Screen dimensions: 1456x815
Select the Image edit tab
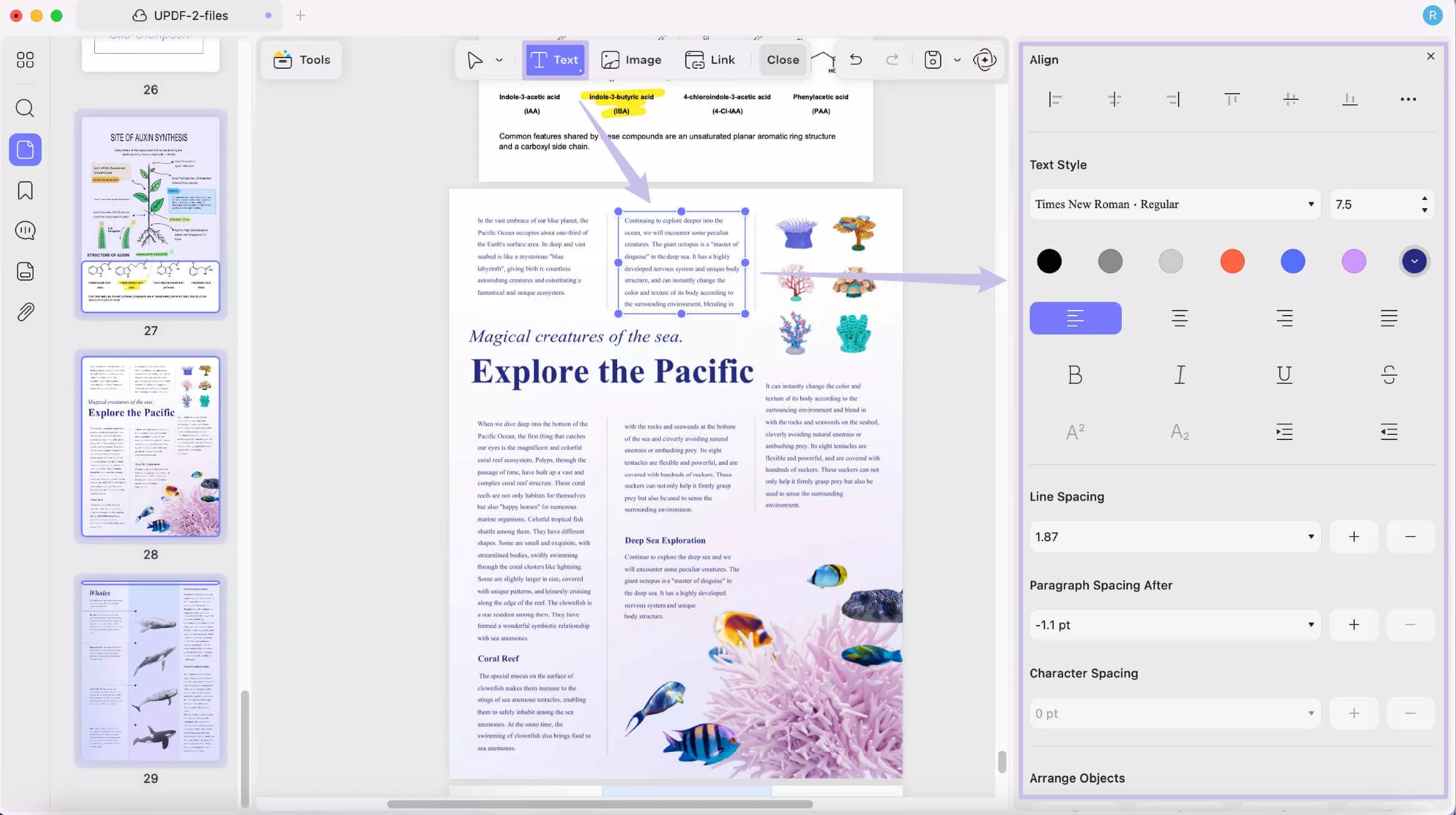coord(631,59)
